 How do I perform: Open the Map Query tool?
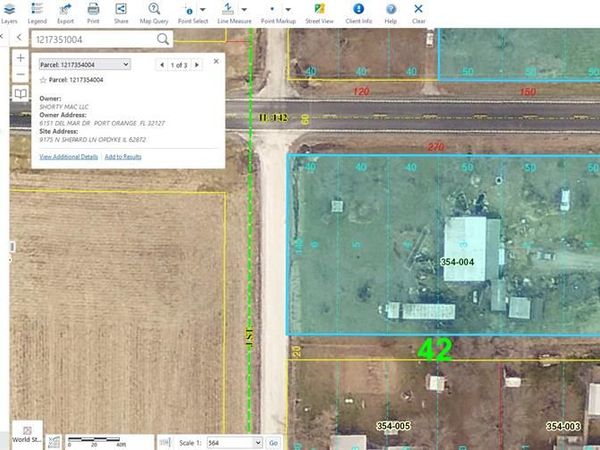coord(154,12)
